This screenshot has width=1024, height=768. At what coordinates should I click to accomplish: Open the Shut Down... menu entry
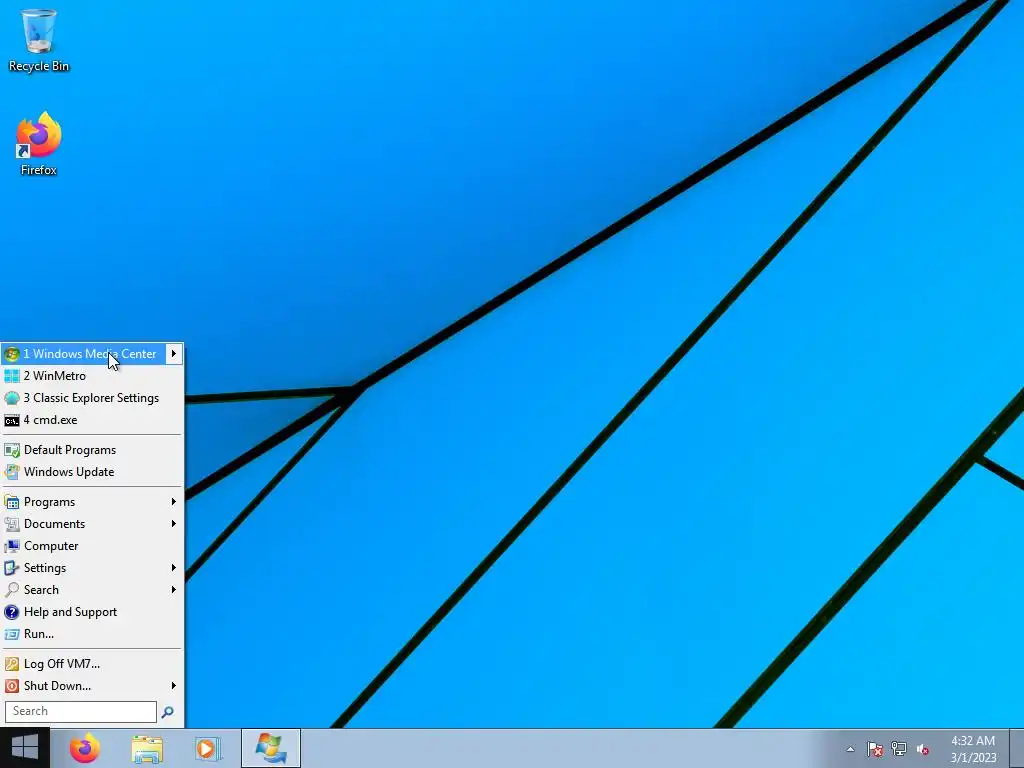pos(92,686)
